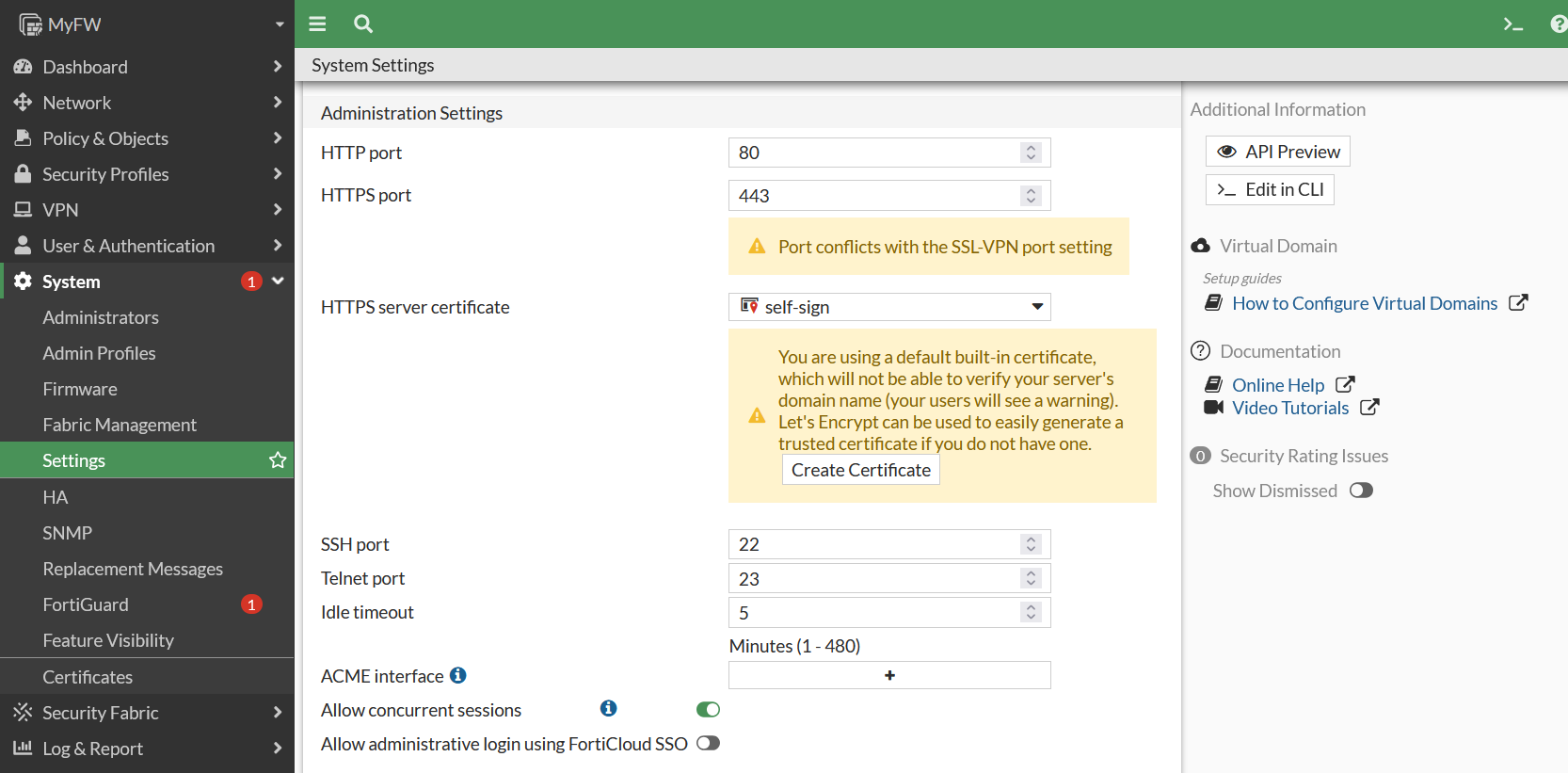Viewport: 1568px width, 773px height.
Task: Click the Virtual Domain cloud icon
Action: 1201,246
